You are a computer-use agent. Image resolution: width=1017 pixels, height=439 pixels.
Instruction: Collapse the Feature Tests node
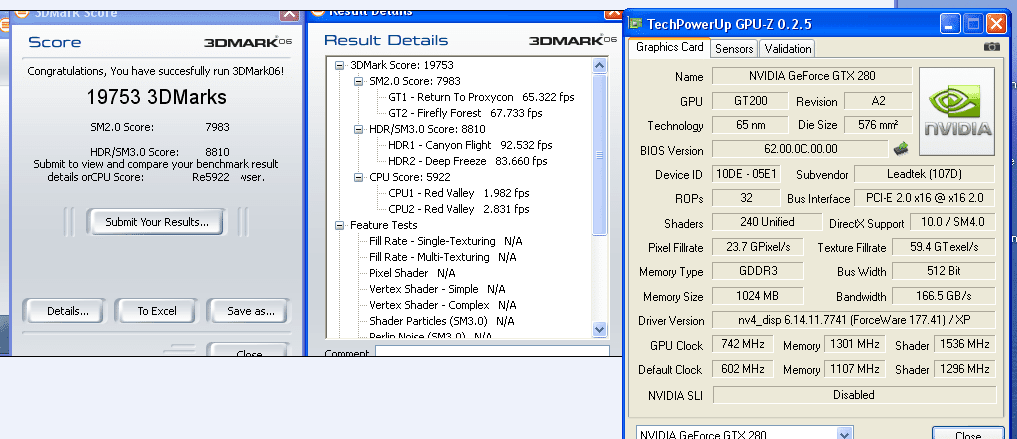(340, 225)
